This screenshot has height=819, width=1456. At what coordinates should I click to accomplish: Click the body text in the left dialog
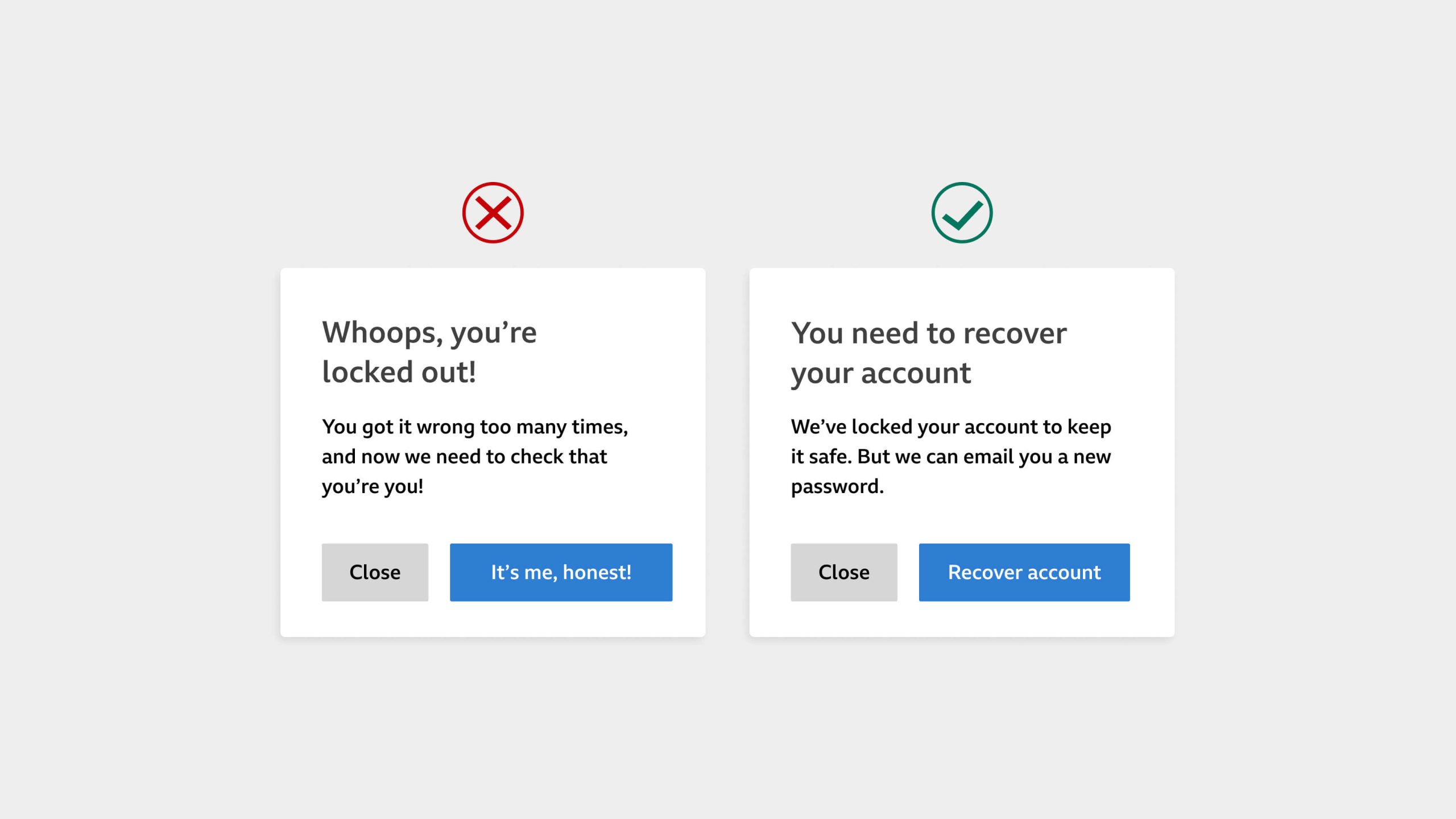[x=475, y=455]
